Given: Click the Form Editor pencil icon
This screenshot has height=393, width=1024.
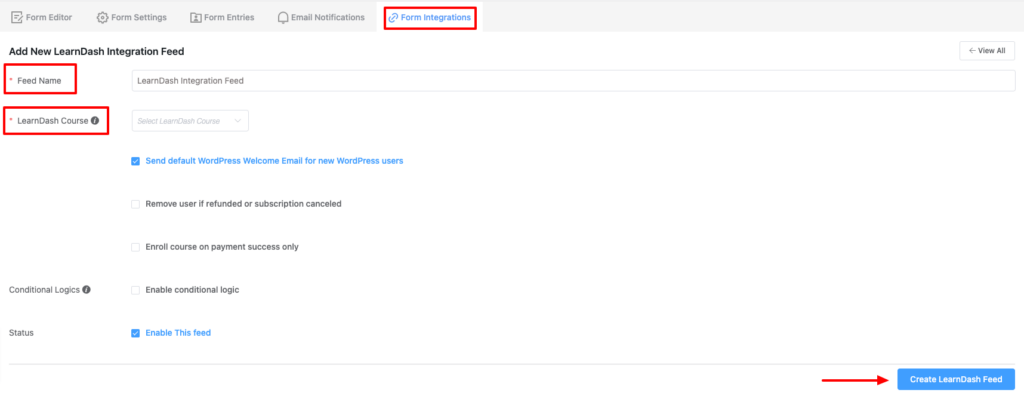Looking at the screenshot, I should pos(17,18).
